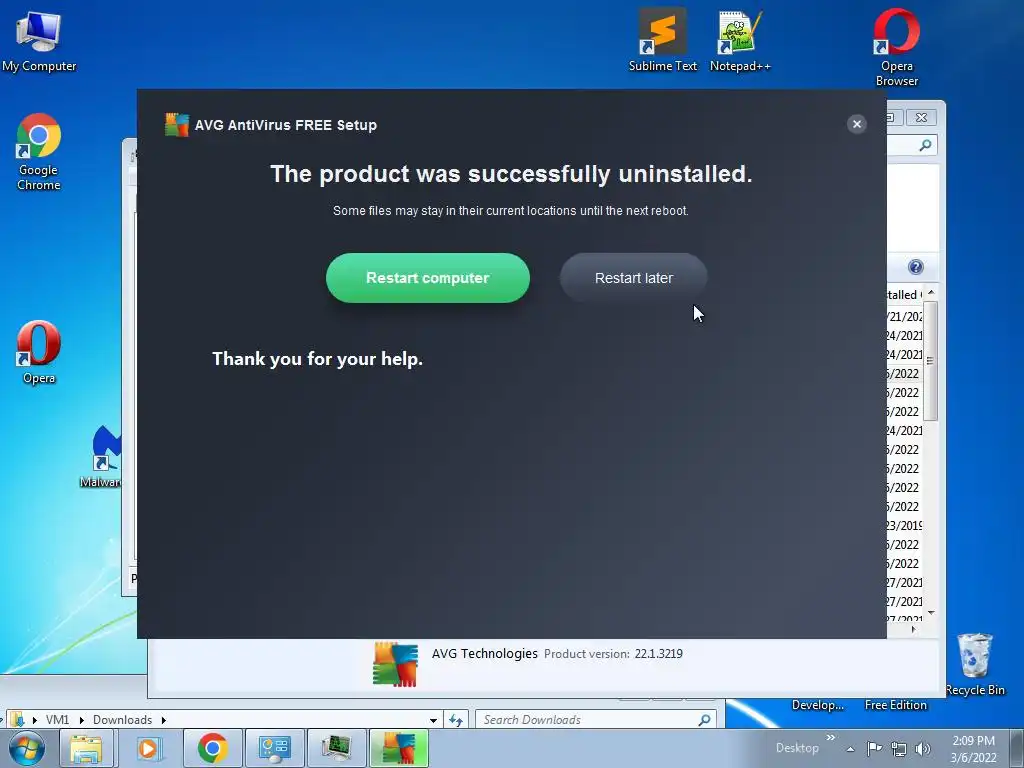This screenshot has width=1024, height=768.
Task: Show hidden tray icons arrow
Action: (850, 749)
